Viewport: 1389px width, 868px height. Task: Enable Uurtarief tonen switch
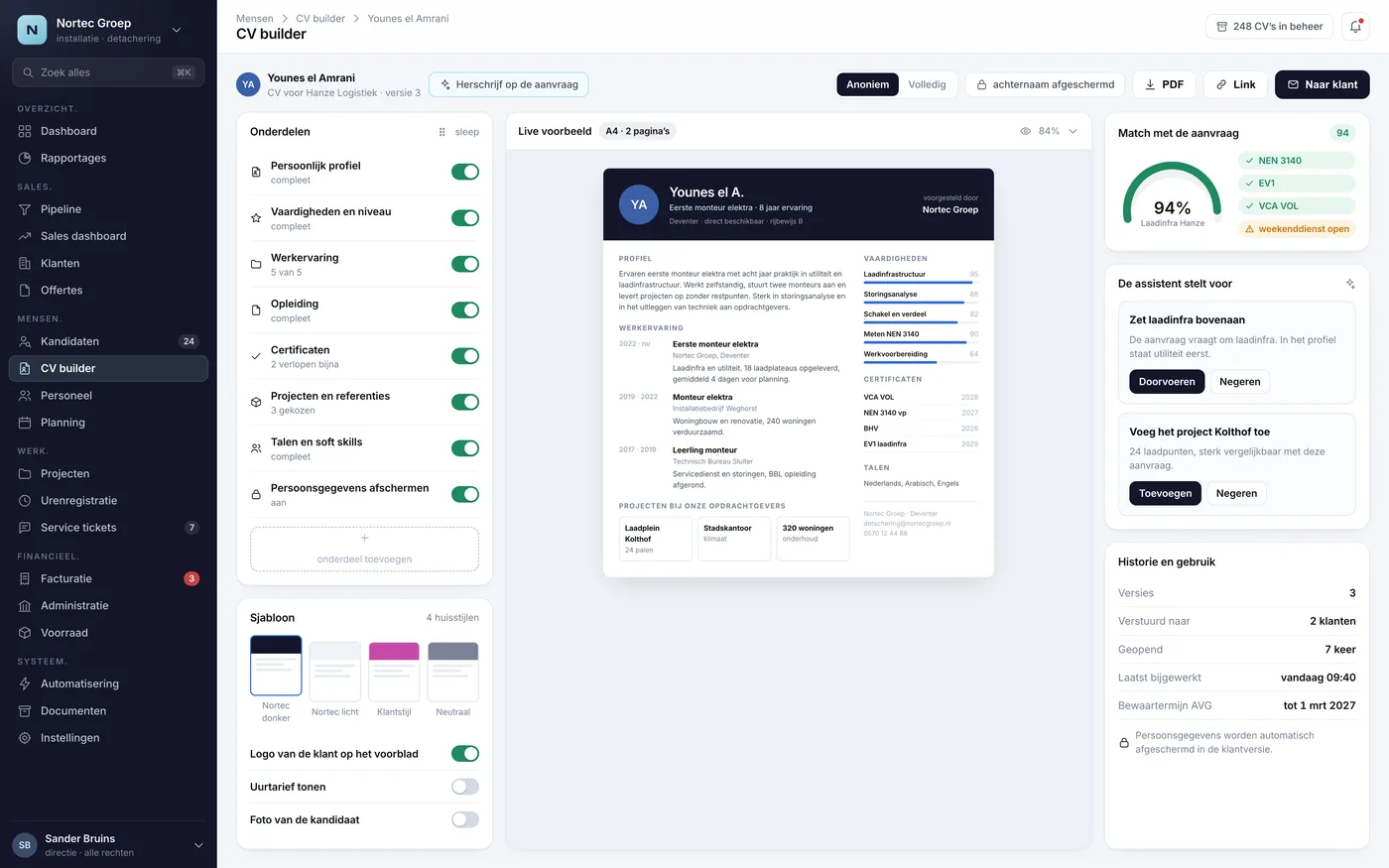click(x=465, y=787)
